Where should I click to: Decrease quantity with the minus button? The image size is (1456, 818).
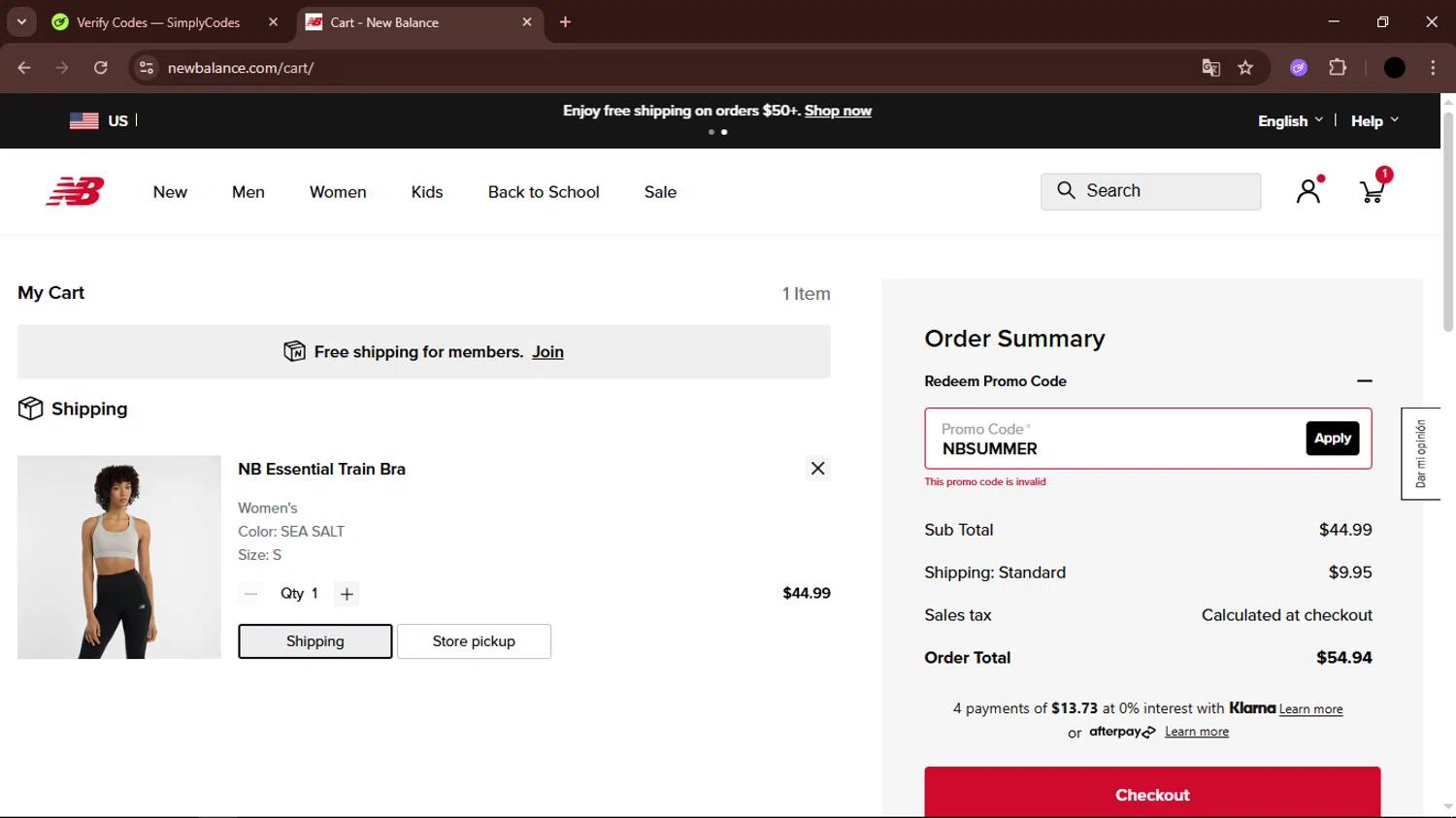click(250, 594)
